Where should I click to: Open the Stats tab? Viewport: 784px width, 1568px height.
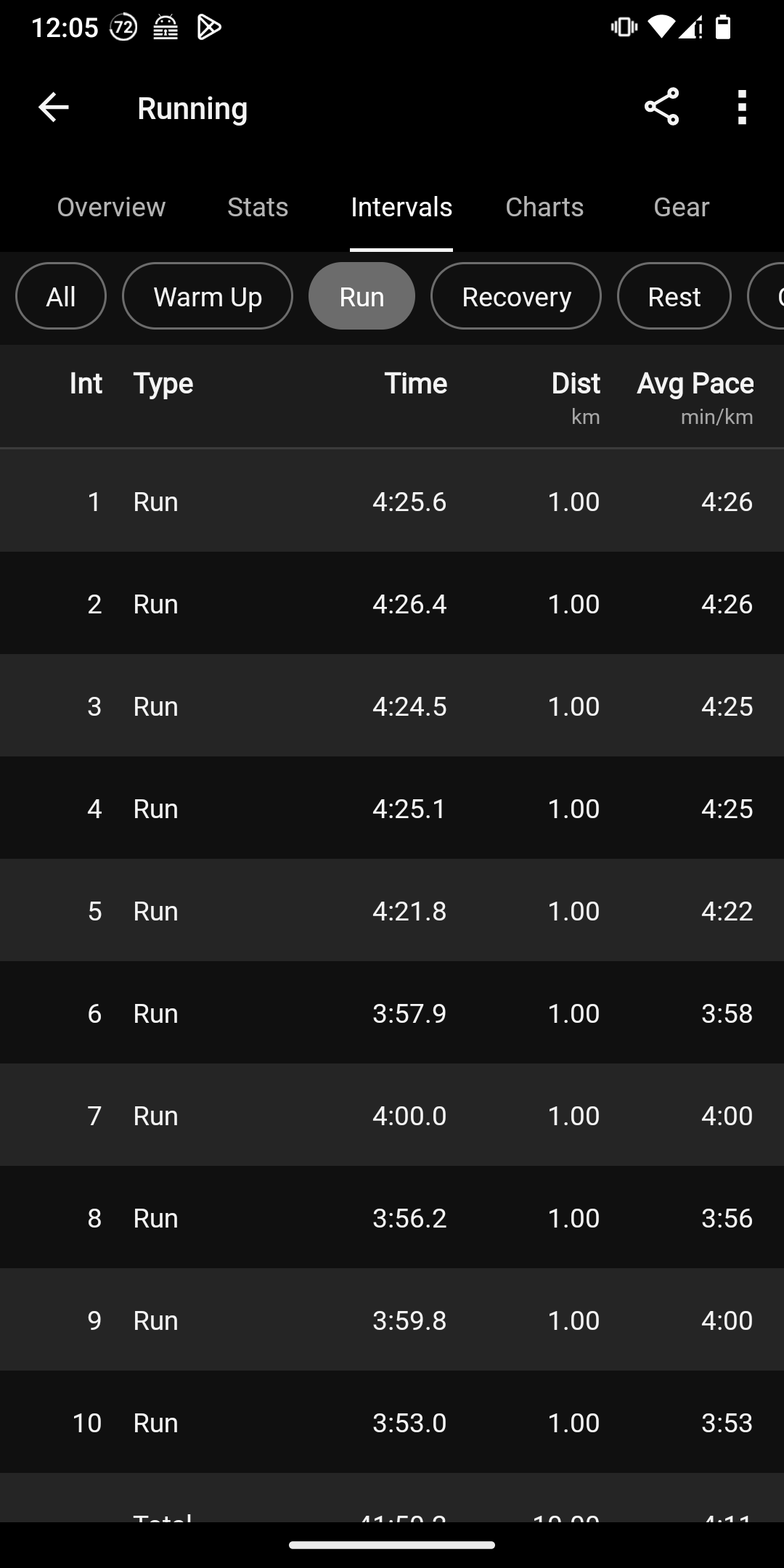tap(258, 208)
